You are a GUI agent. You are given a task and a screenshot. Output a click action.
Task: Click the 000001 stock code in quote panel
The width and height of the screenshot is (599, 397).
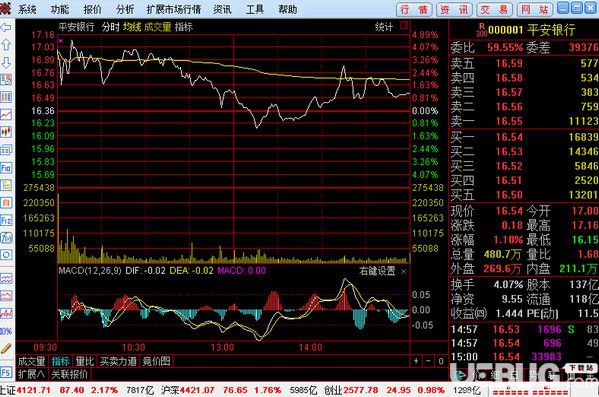click(505, 30)
